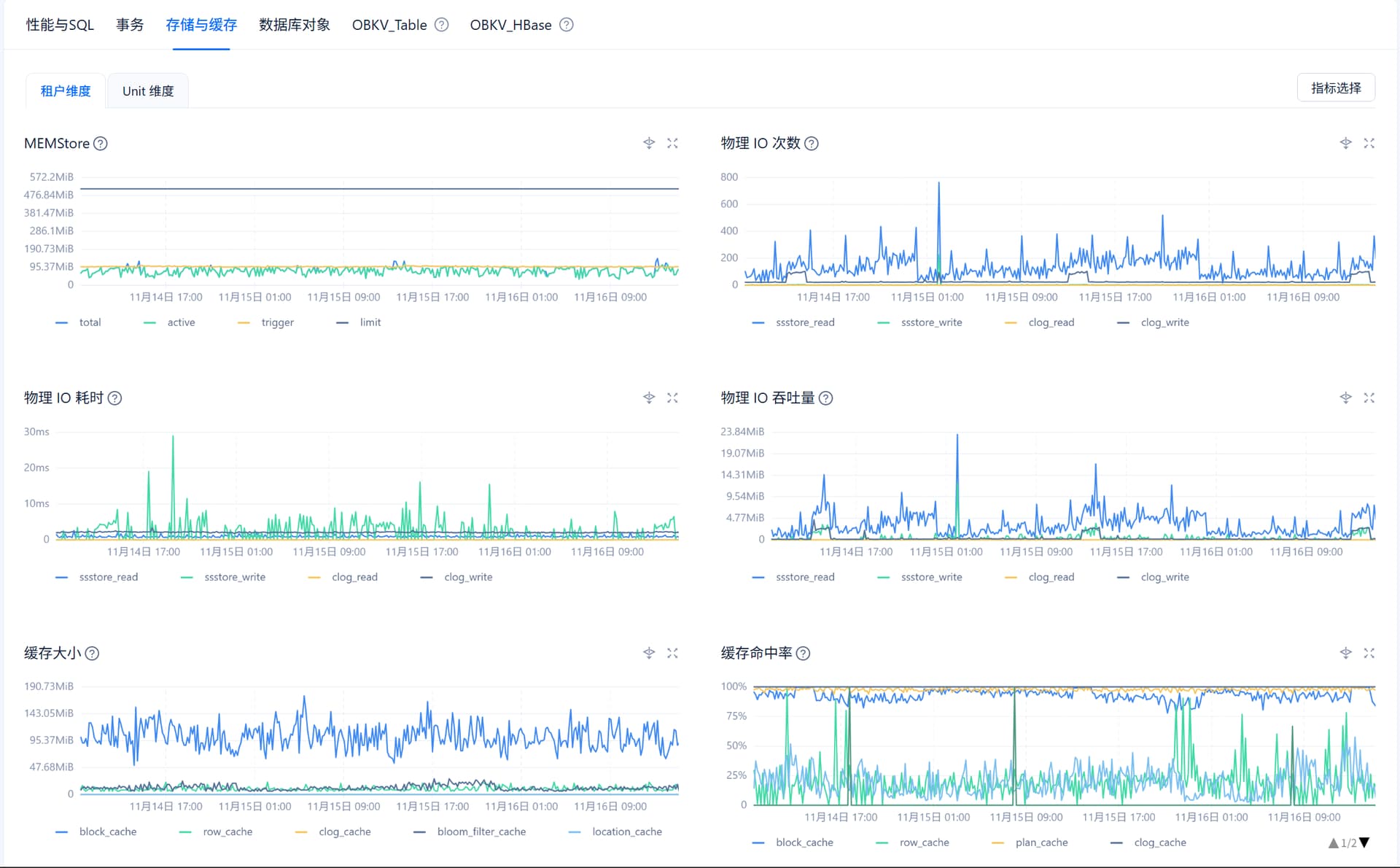Switch to the Unit 维度 tab
Screen dimensions: 1400x868
click(148, 91)
